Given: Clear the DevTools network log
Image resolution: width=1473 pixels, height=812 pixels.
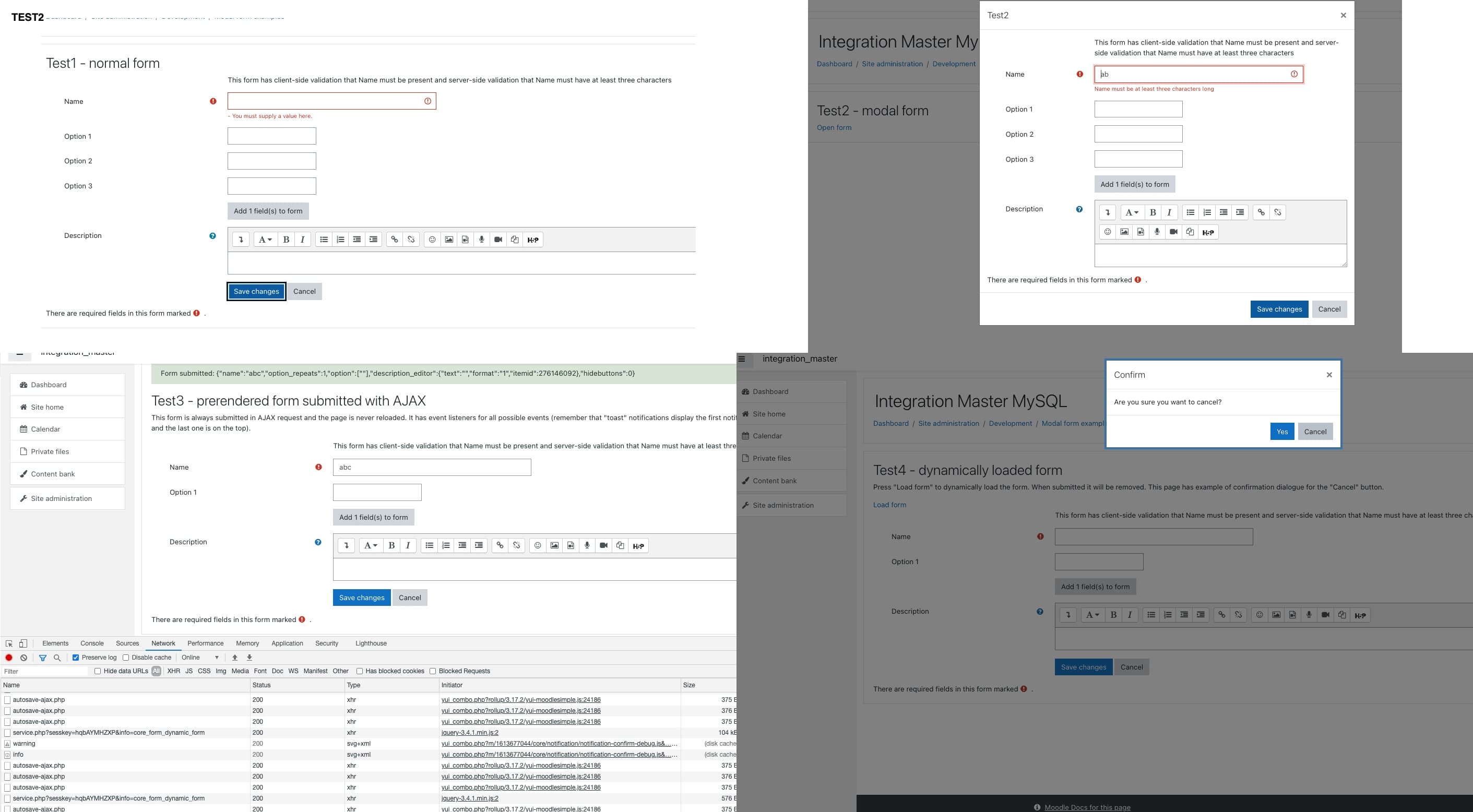Looking at the screenshot, I should pos(24,658).
